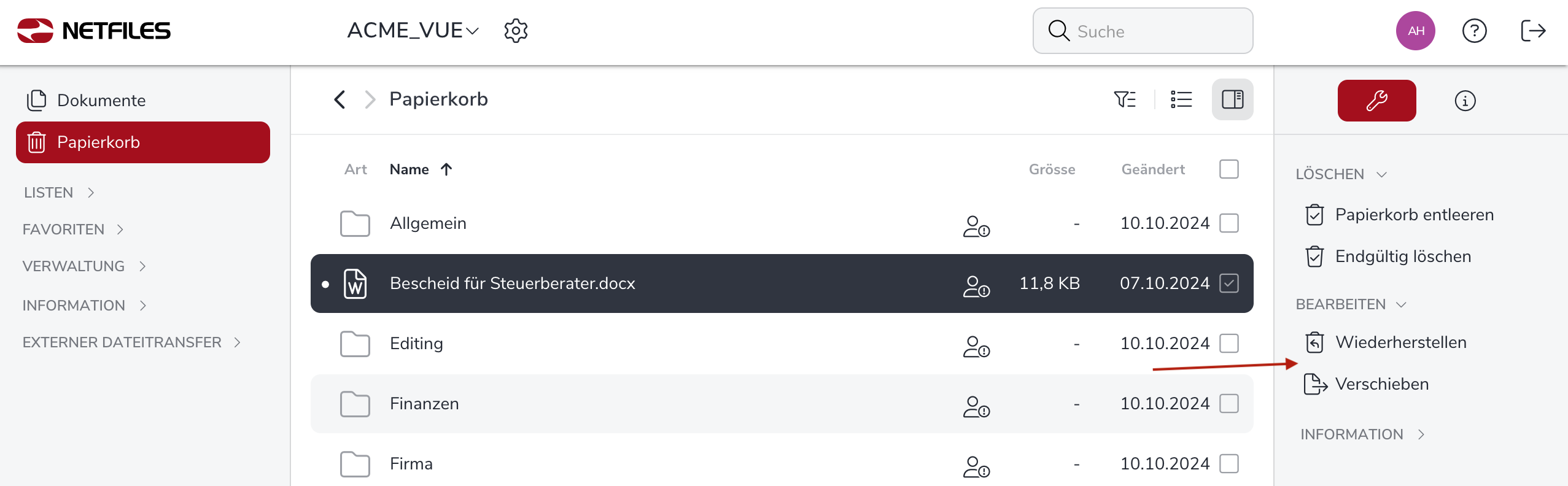Navigate back with the left arrow
The width and height of the screenshot is (1568, 486).
coord(340,99)
